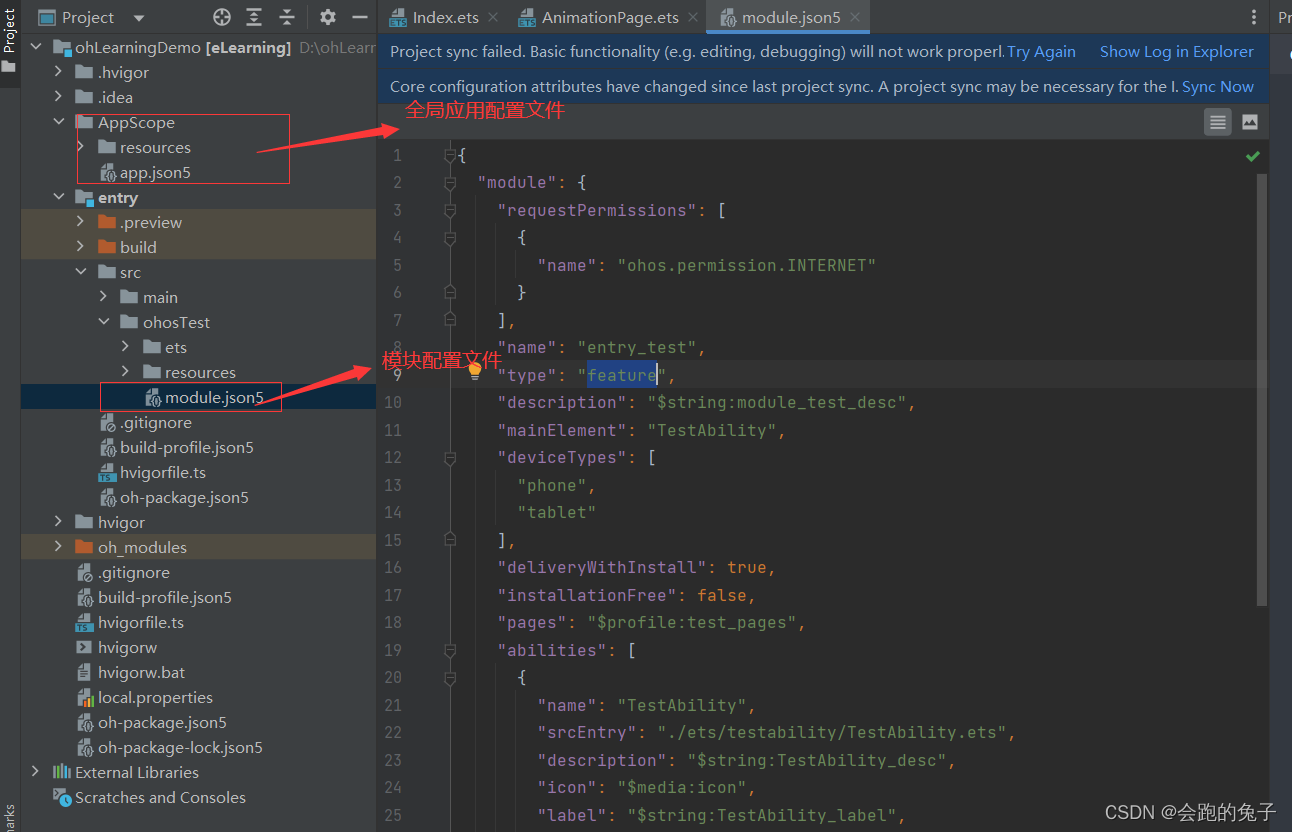The image size is (1292, 832).
Task: Click Show Log in Explorer link
Action: [x=1177, y=52]
